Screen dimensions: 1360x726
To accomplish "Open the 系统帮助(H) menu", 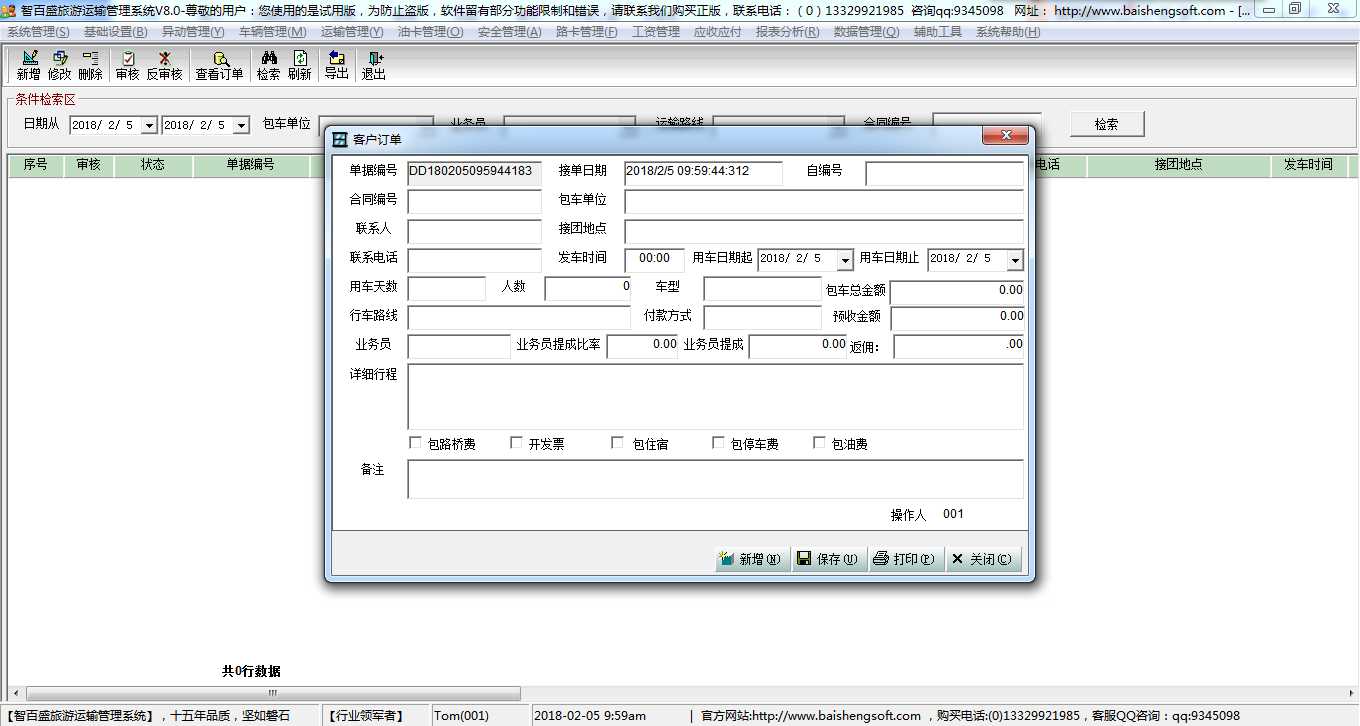I will [x=1008, y=32].
